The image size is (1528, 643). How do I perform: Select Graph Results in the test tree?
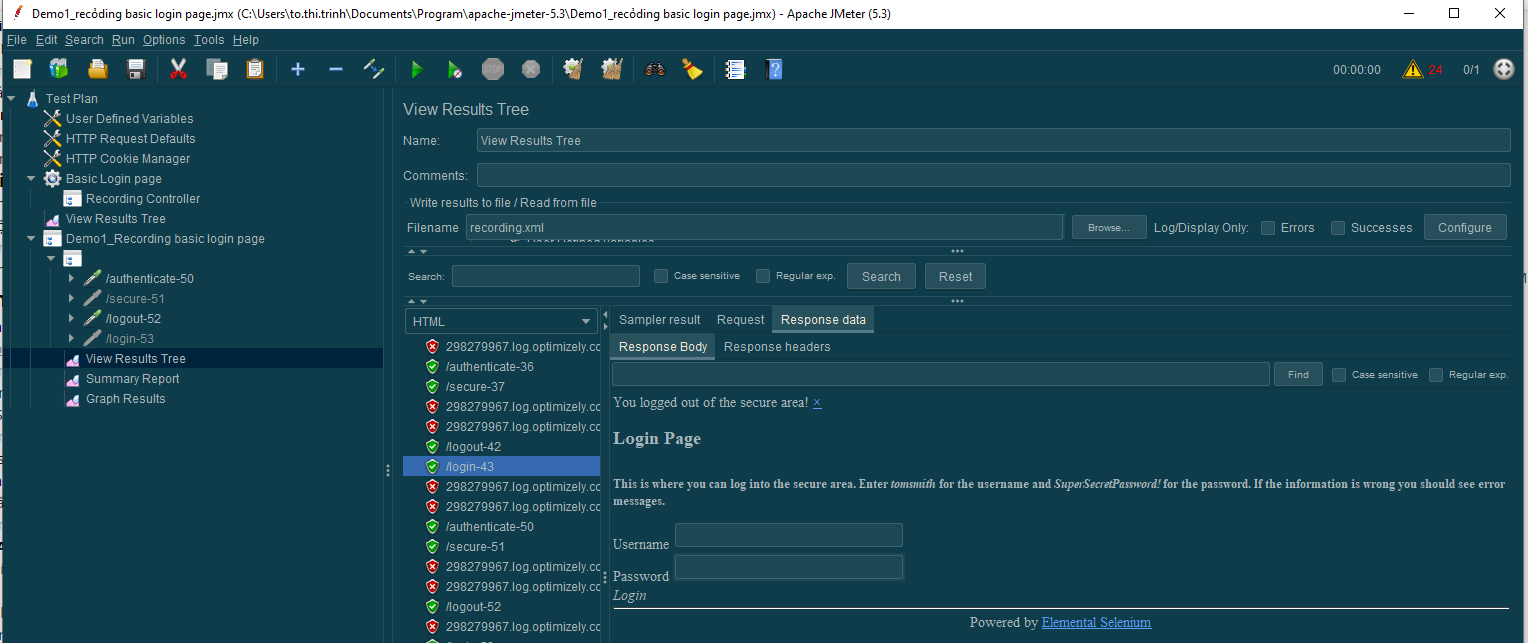pos(125,399)
